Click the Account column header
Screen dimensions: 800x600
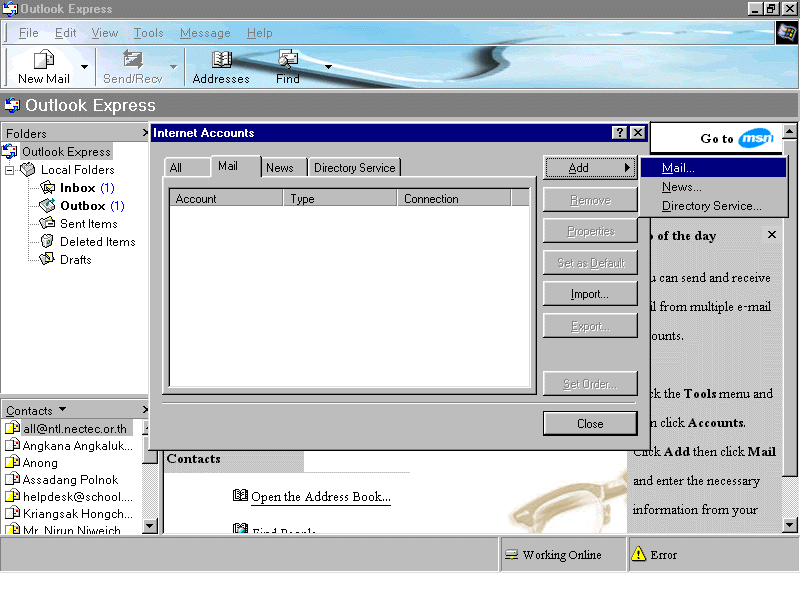point(226,198)
